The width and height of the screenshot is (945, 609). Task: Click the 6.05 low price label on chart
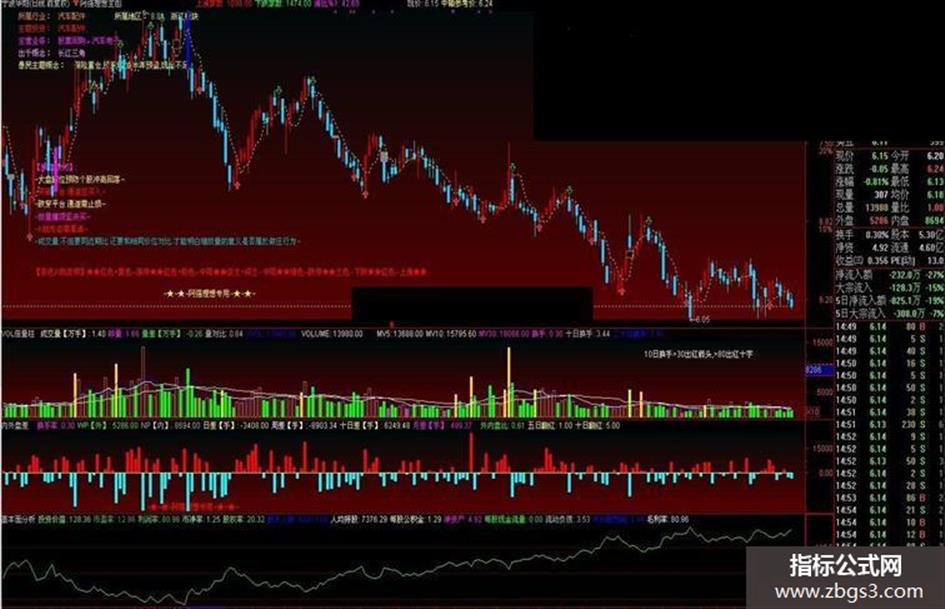point(703,320)
